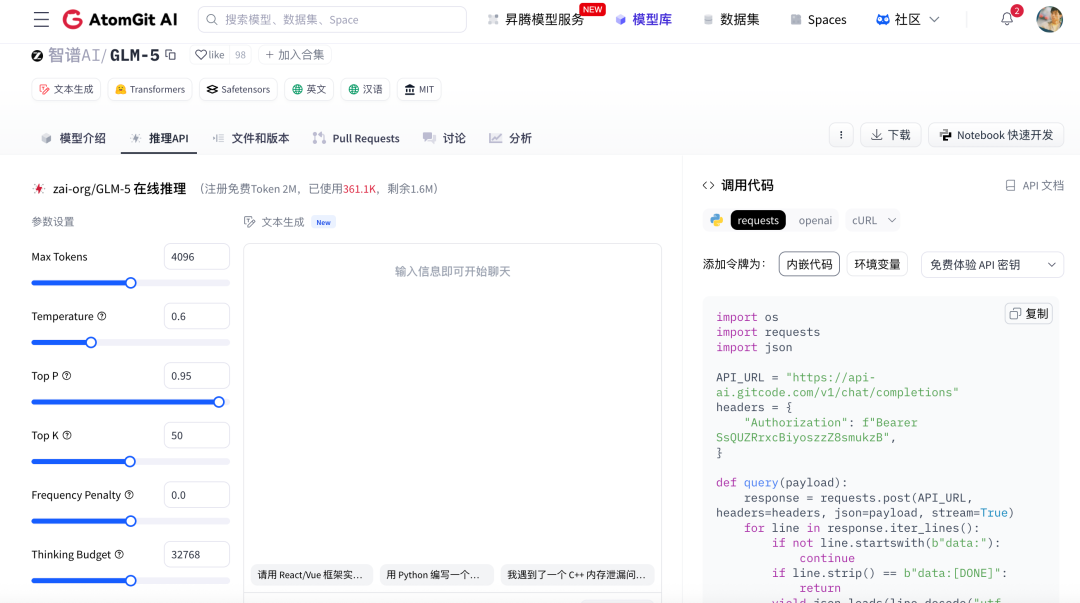Go to 模型库 in the navigation

point(643,19)
